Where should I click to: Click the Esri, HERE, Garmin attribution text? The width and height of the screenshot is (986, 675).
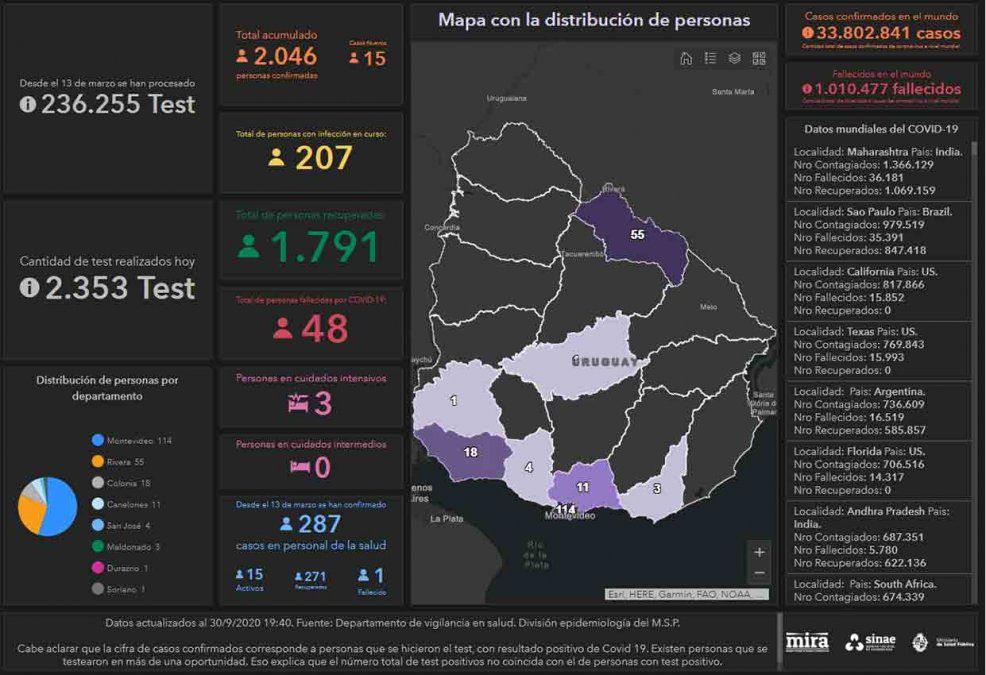coord(686,594)
